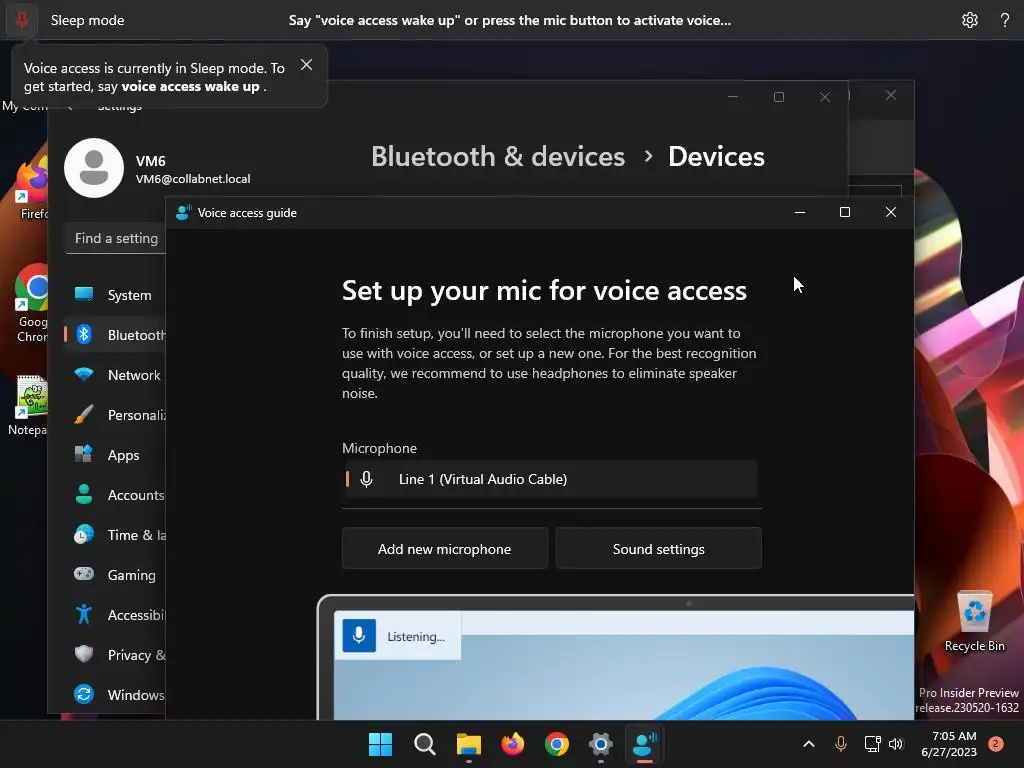Click the Find a setting search box
Viewport: 1024px width, 768px height.
click(x=116, y=238)
